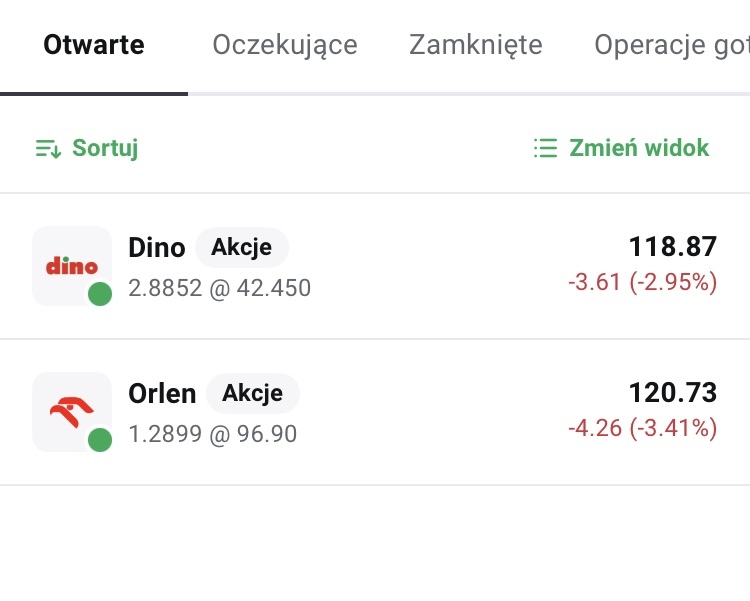Click Dino position value 118.87
This screenshot has width=750, height=601.
tap(673, 247)
